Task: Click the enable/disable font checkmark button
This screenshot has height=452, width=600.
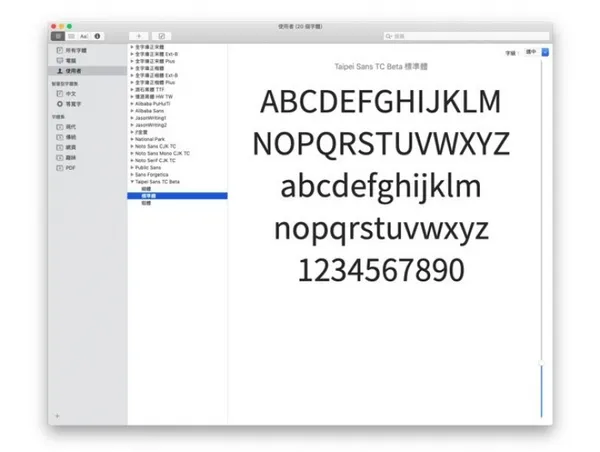Action: coord(161,36)
